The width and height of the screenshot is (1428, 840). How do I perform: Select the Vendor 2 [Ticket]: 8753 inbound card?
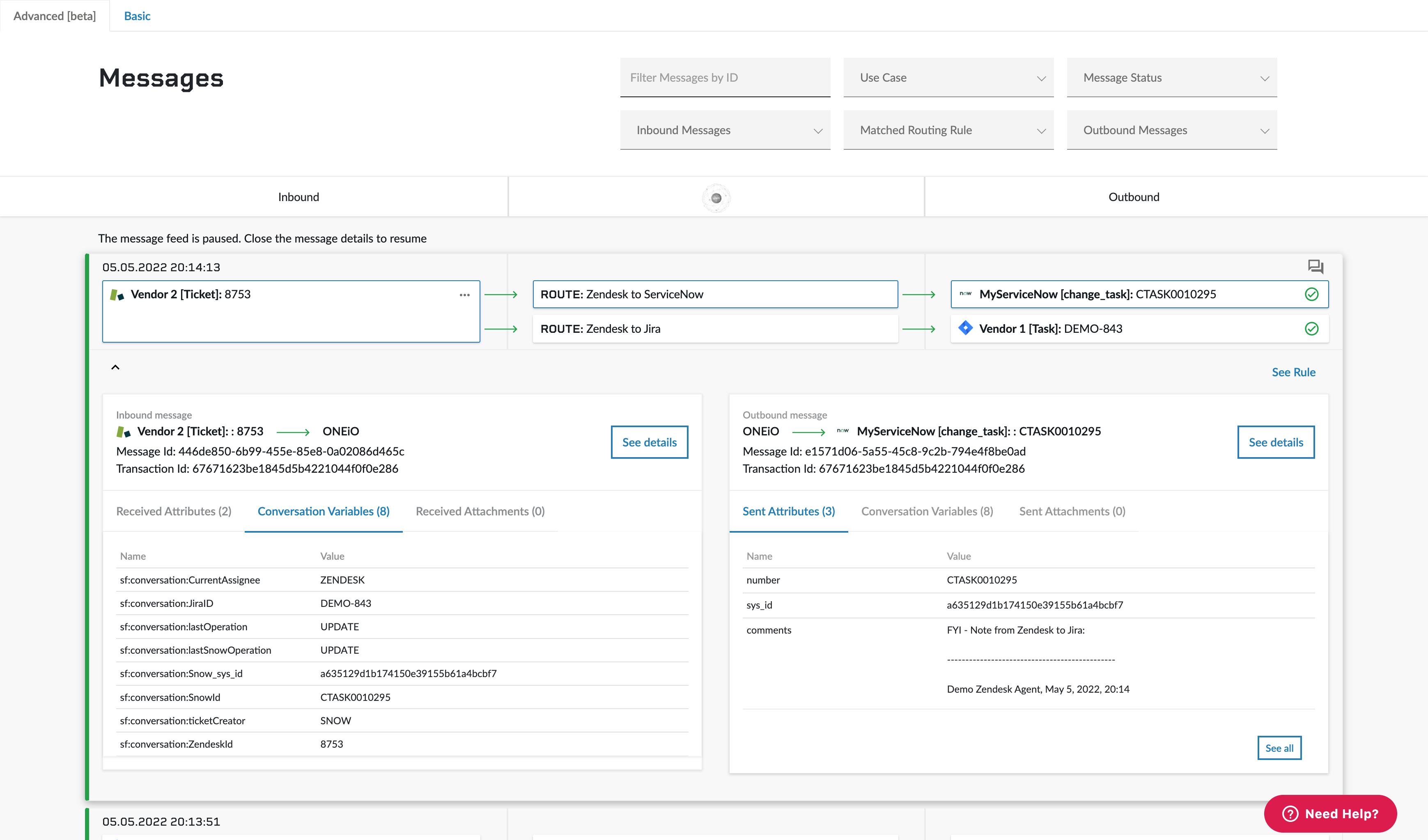[x=291, y=311]
